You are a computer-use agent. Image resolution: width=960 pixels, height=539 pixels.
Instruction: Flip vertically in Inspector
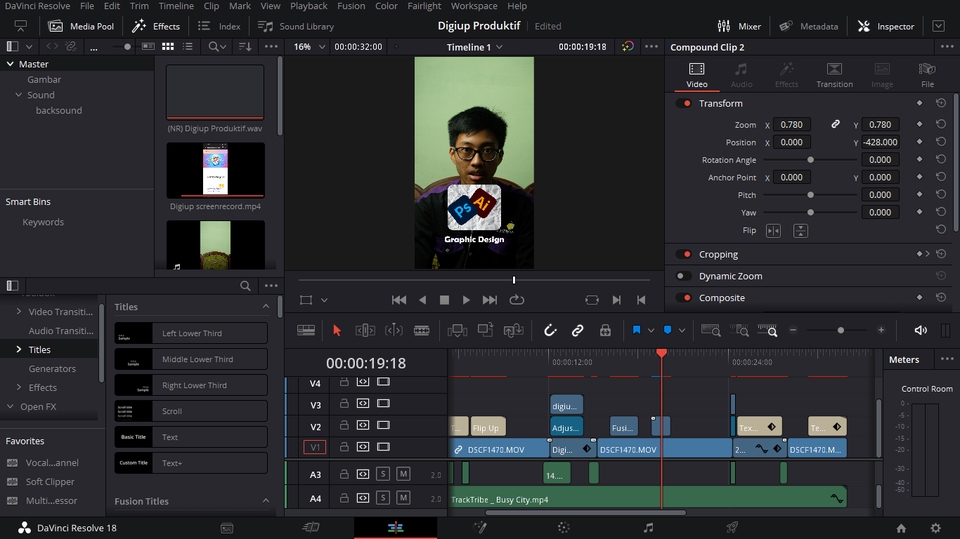click(x=800, y=230)
